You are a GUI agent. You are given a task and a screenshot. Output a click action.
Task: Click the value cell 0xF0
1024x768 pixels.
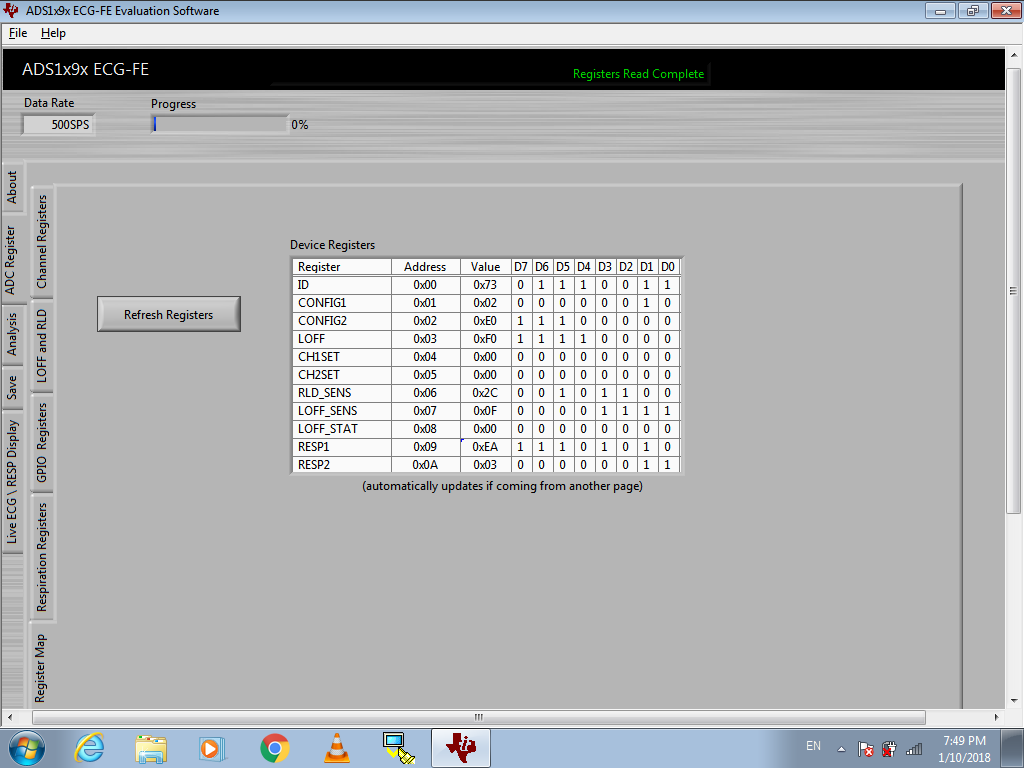pos(485,339)
